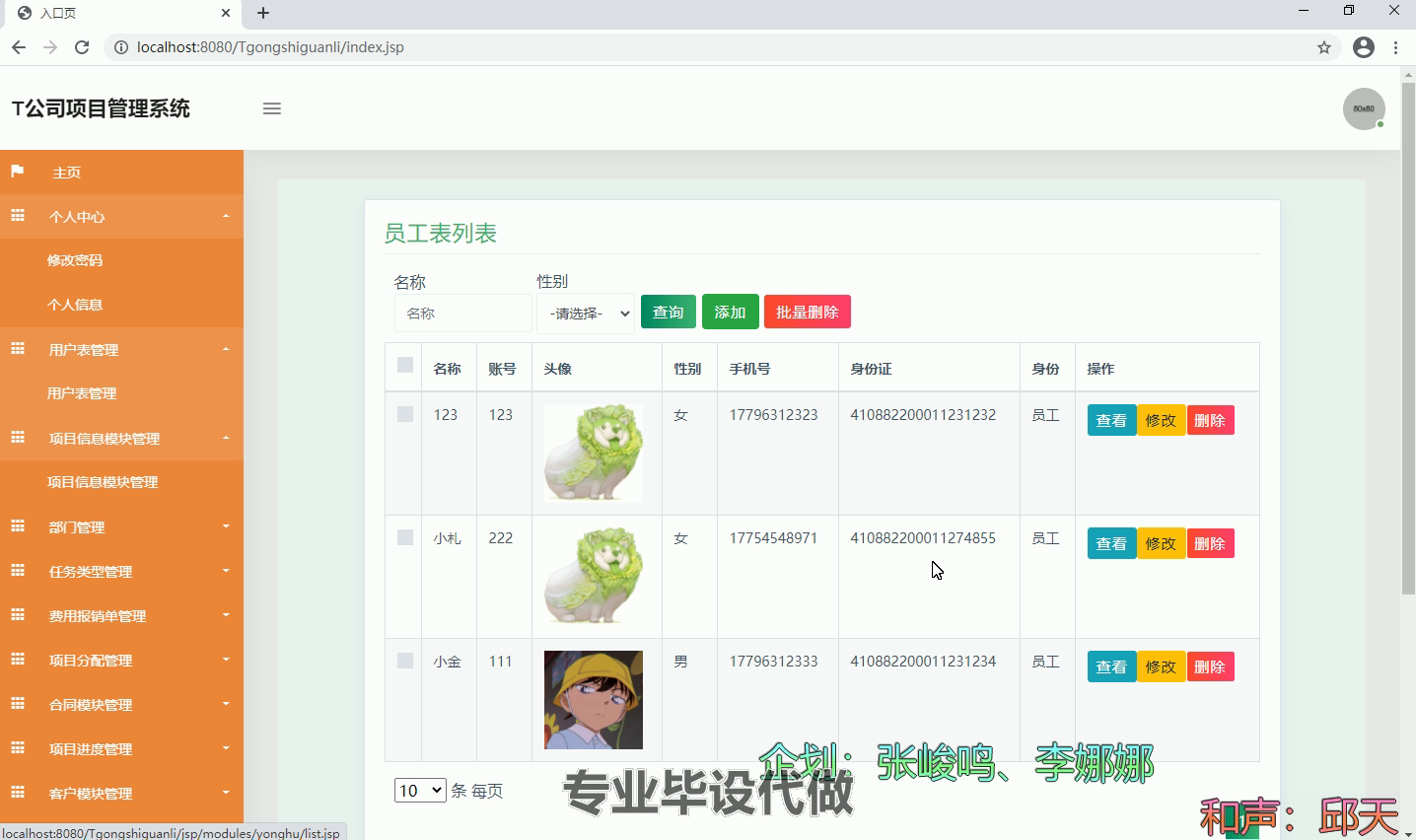Open the rows-per-page dropdown showing 10
The width and height of the screenshot is (1416, 840).
[420, 790]
